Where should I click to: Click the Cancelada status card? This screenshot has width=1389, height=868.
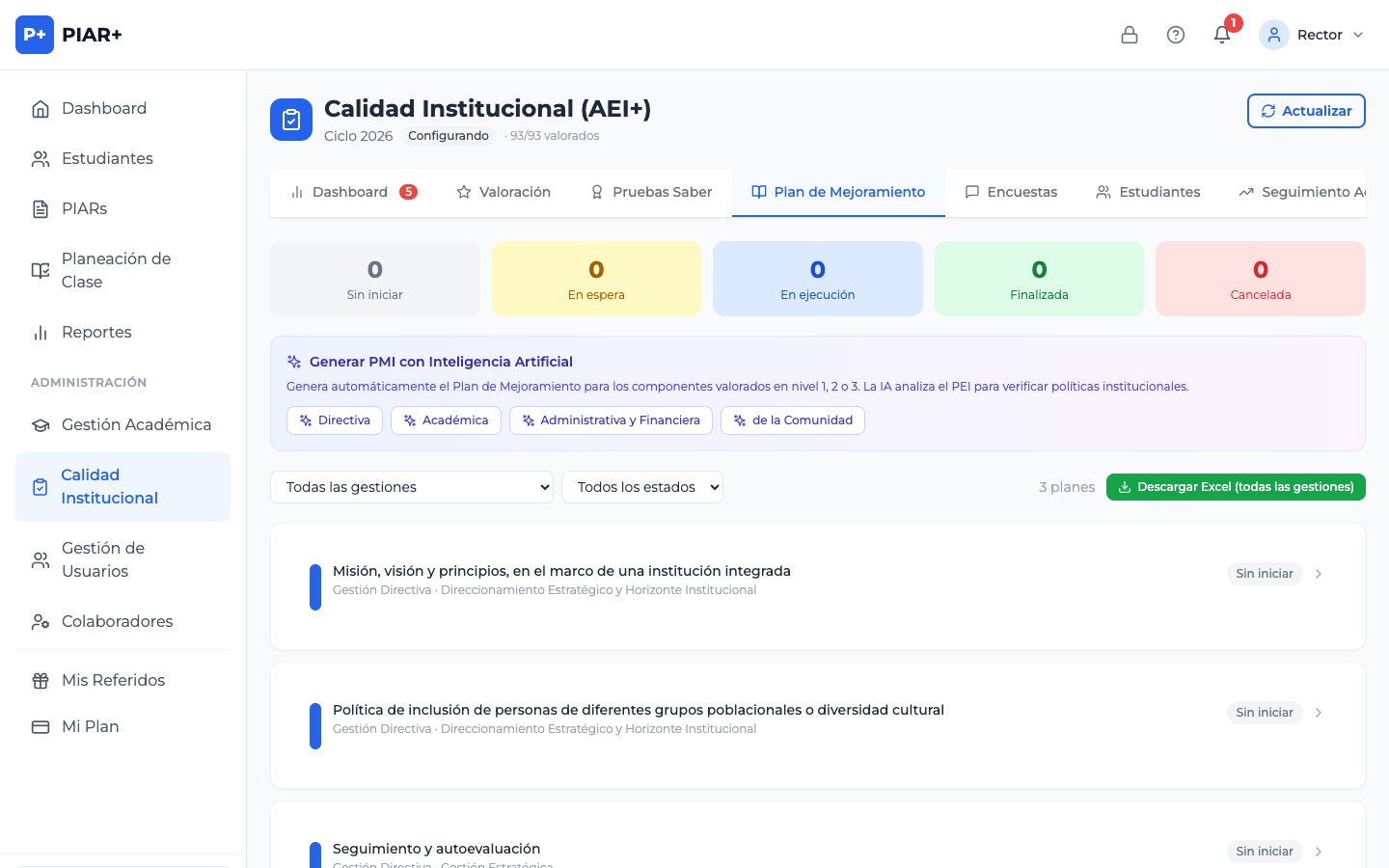[x=1261, y=279]
